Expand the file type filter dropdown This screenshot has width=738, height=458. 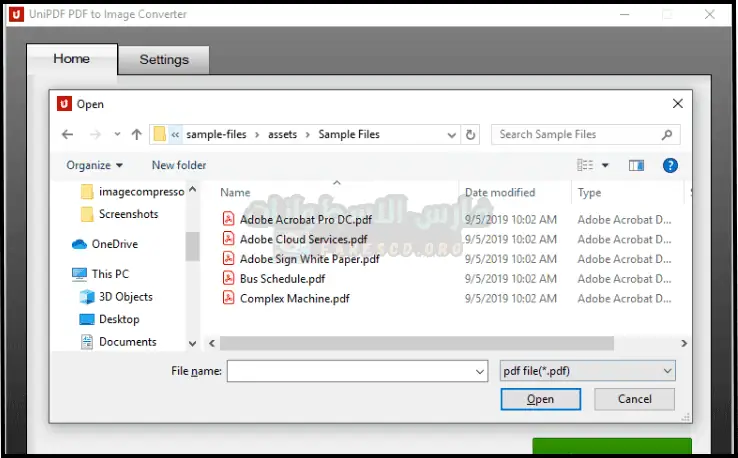(x=588, y=371)
